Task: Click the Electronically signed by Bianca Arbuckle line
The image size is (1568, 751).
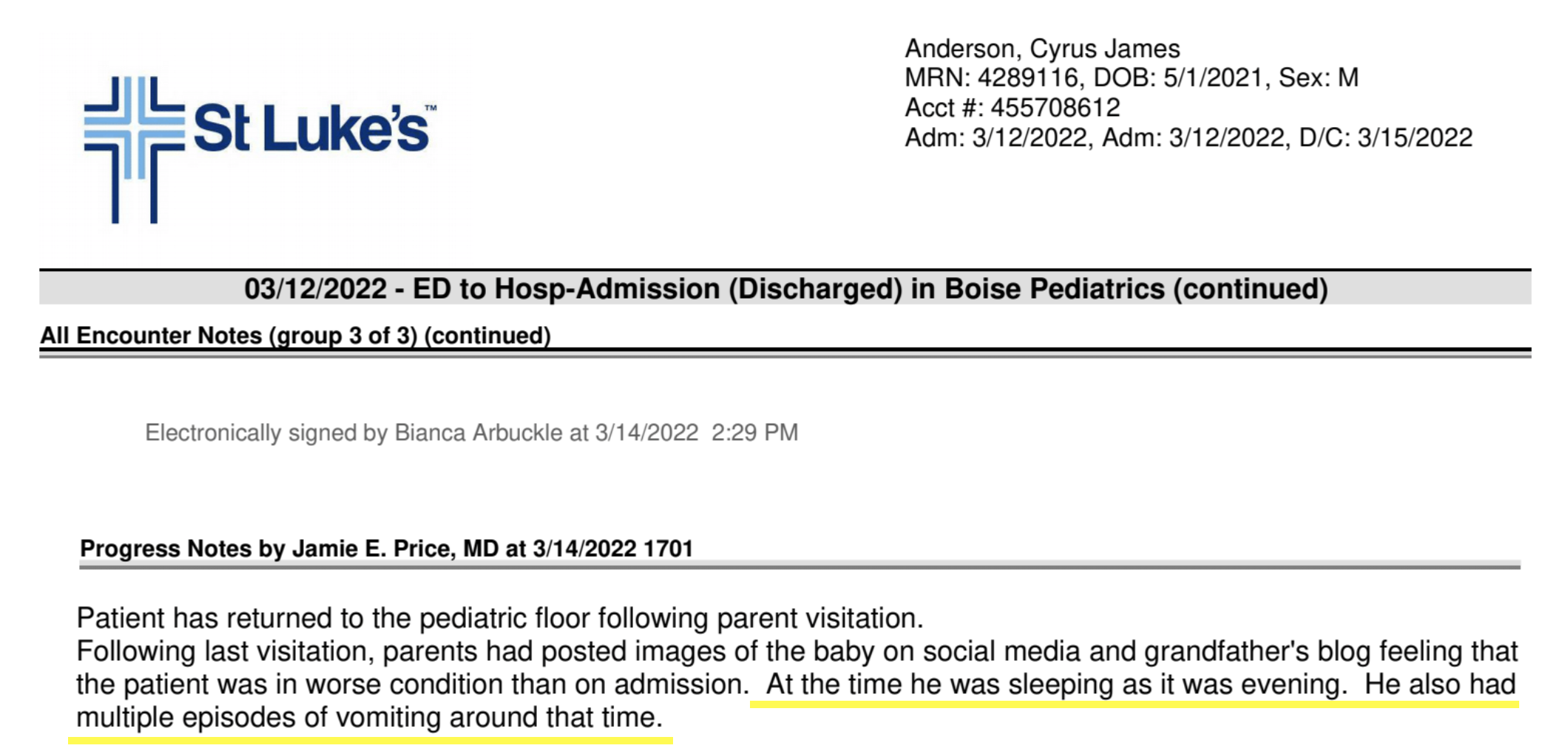Action: tap(471, 432)
